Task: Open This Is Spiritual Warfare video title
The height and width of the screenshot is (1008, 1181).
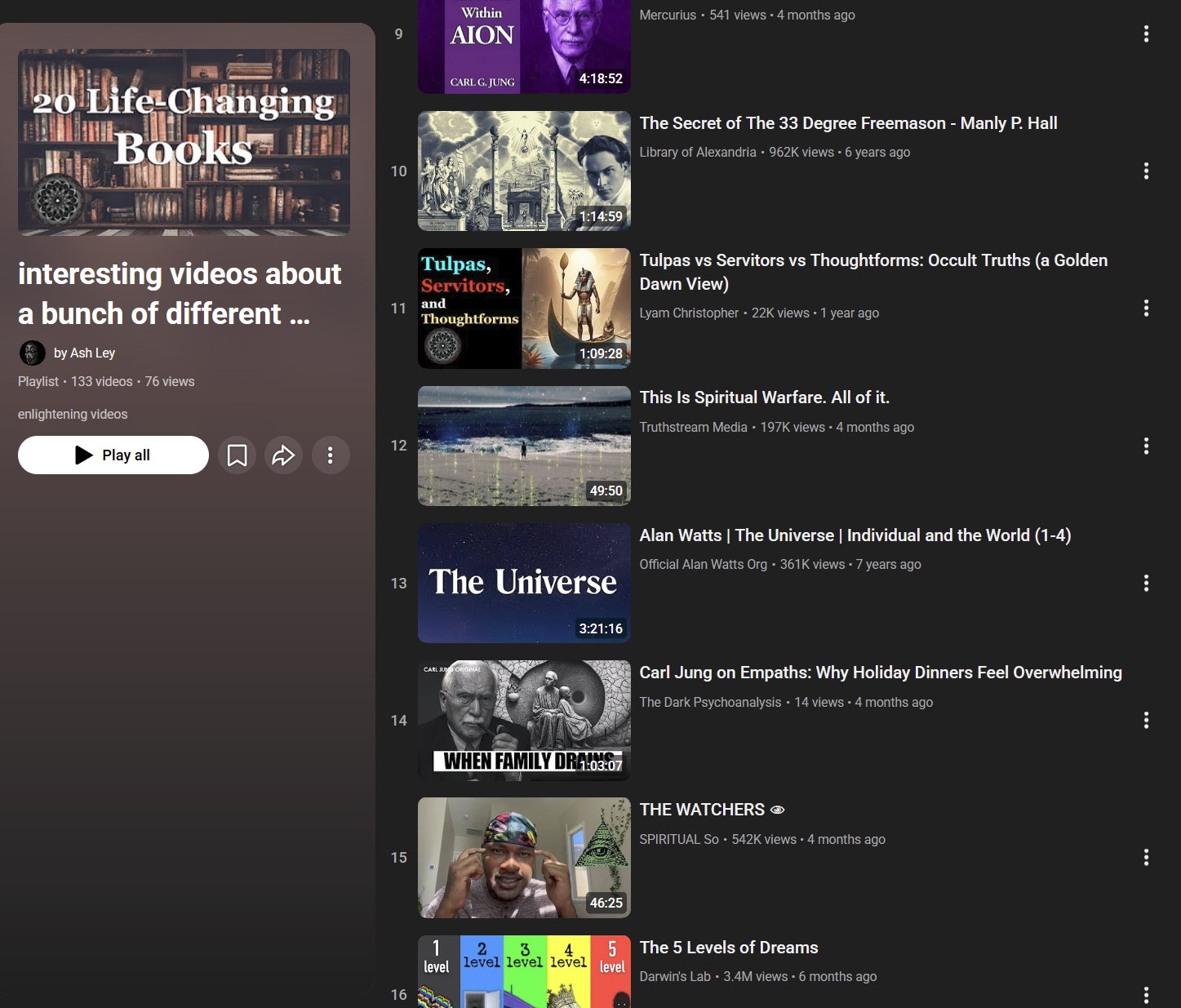Action: 764,397
